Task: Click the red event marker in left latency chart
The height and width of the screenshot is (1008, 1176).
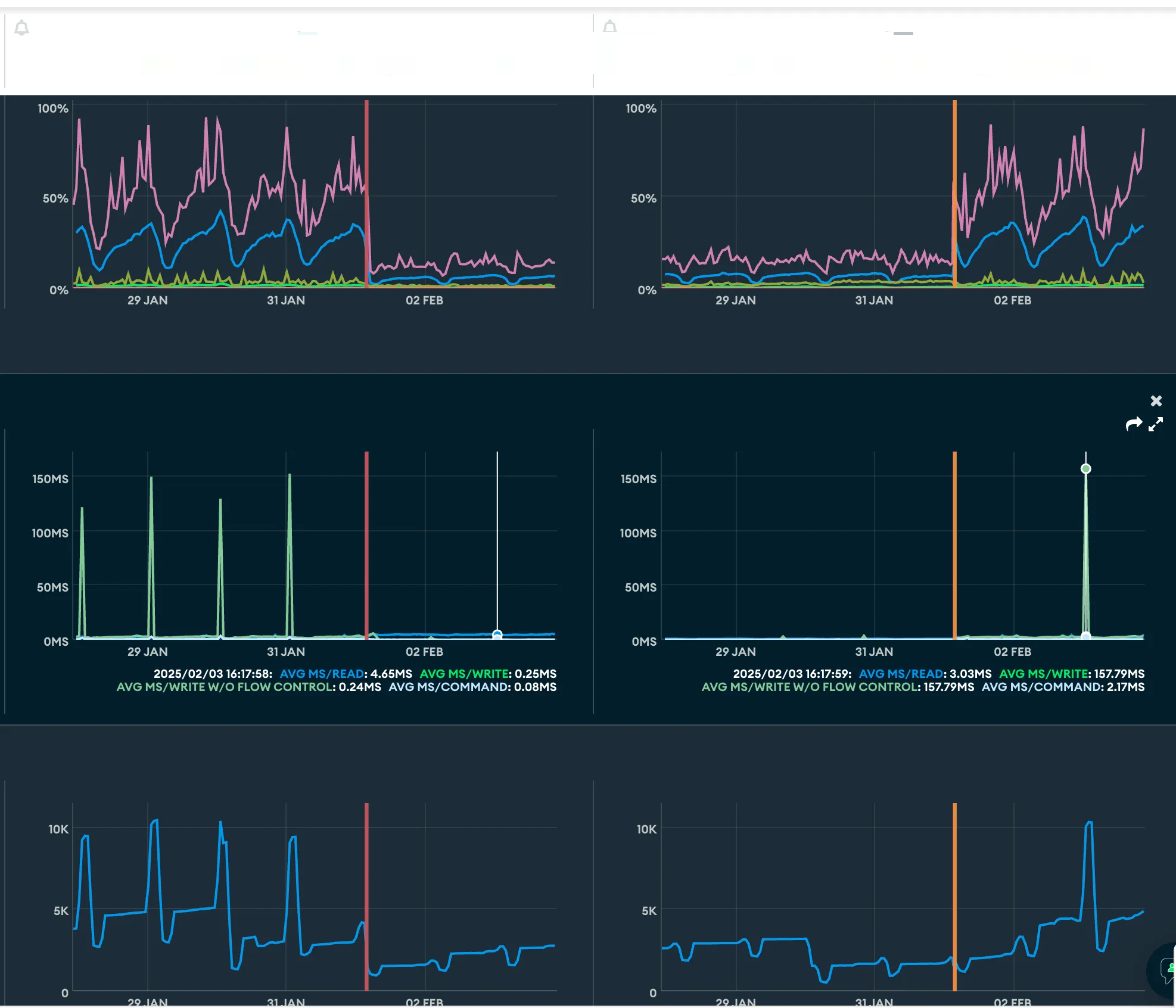Action: [x=366, y=545]
